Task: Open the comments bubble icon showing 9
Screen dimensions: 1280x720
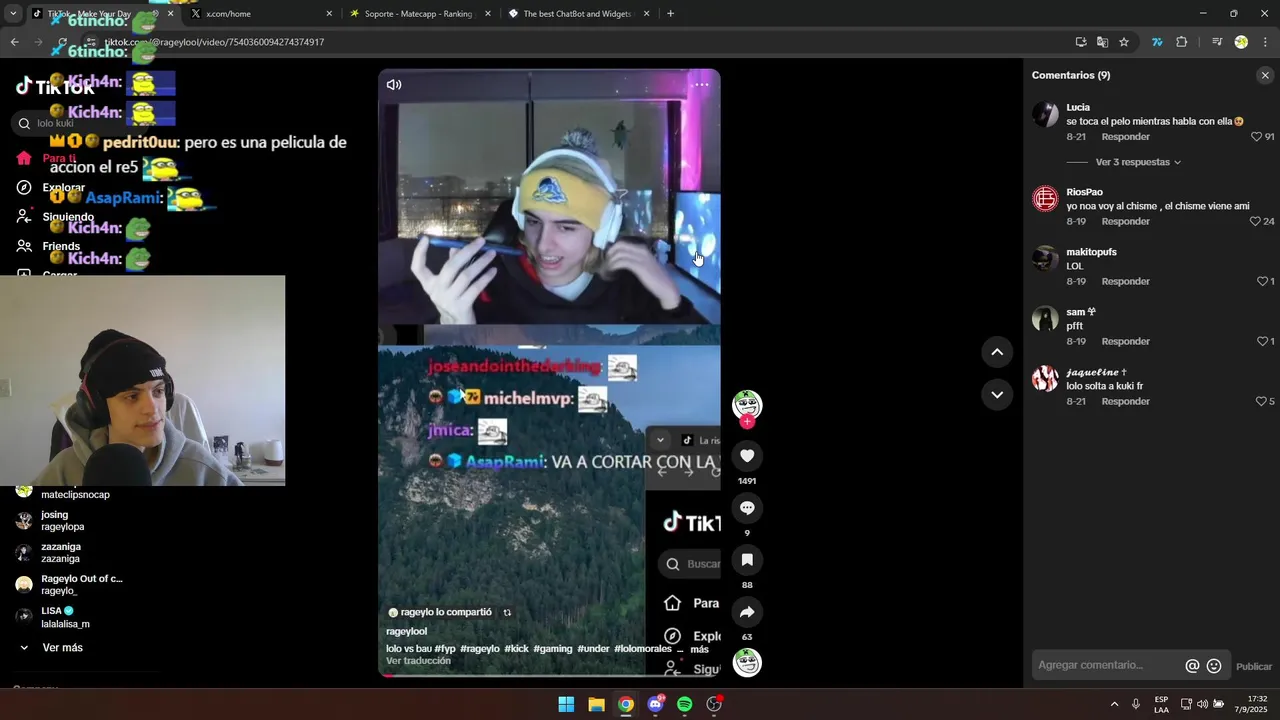Action: coord(747,508)
